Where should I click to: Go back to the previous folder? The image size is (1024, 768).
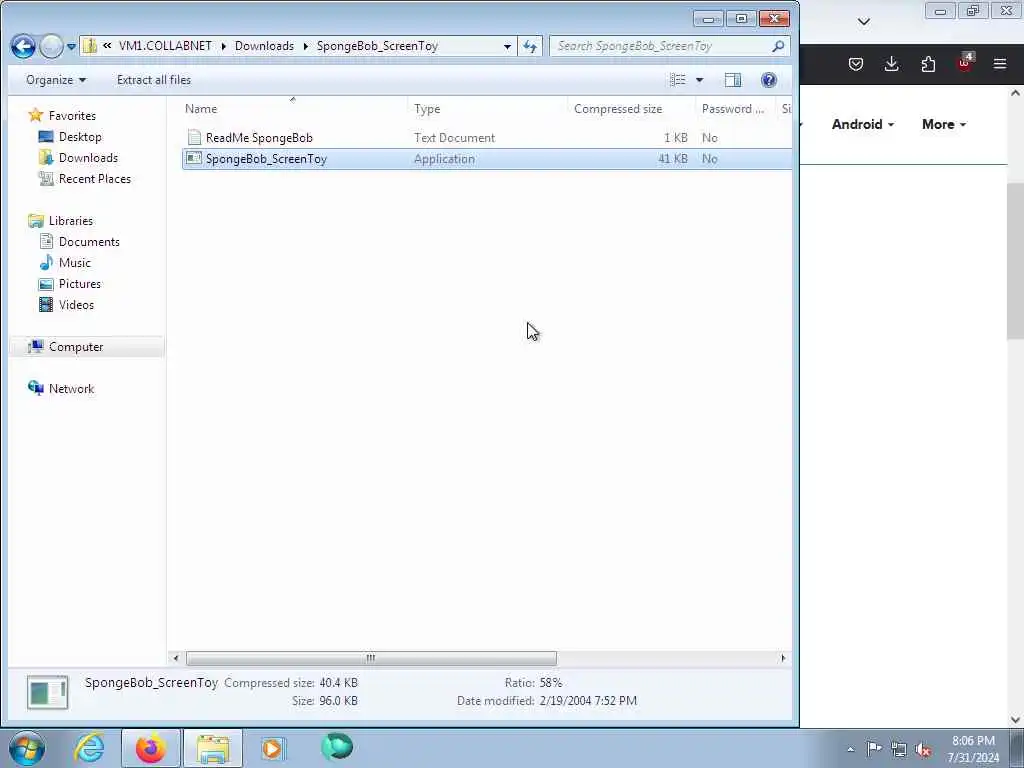click(x=23, y=46)
